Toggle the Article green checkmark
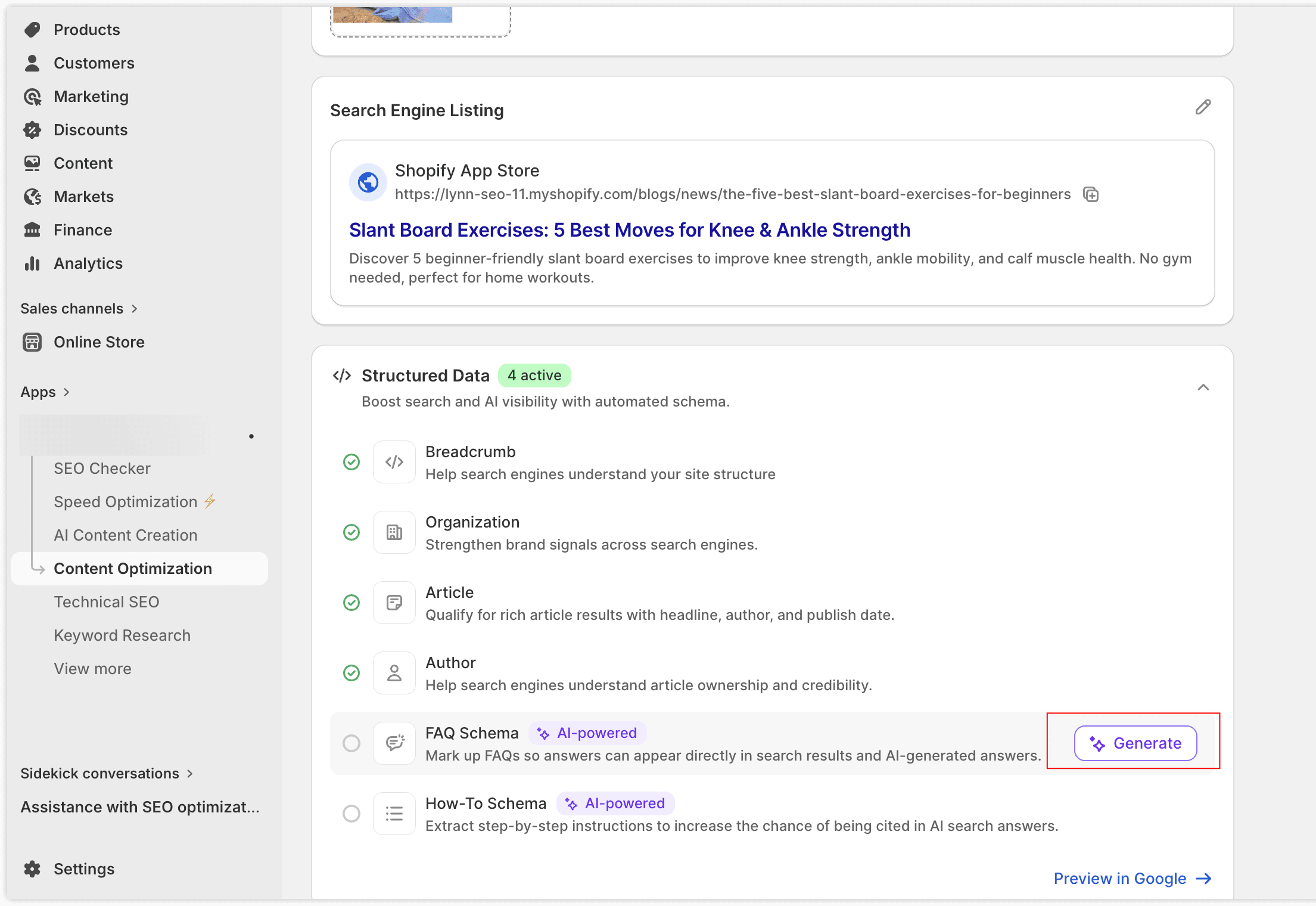Viewport: 1316px width, 906px height. [351, 603]
